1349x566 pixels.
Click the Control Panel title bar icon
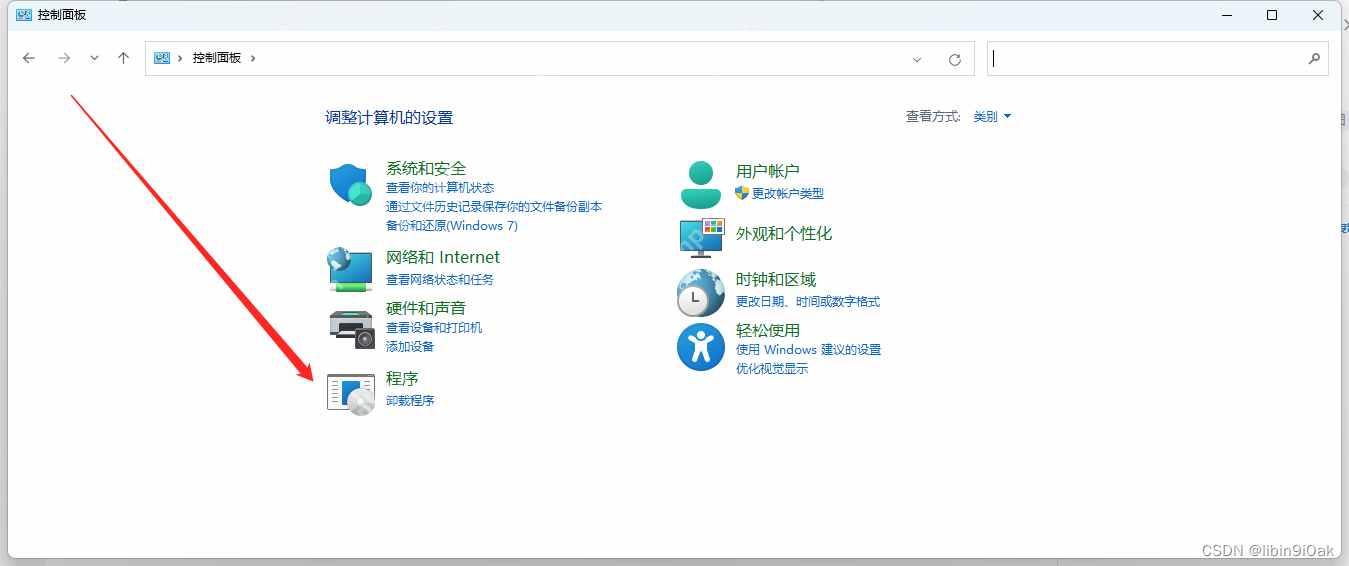(x=24, y=15)
